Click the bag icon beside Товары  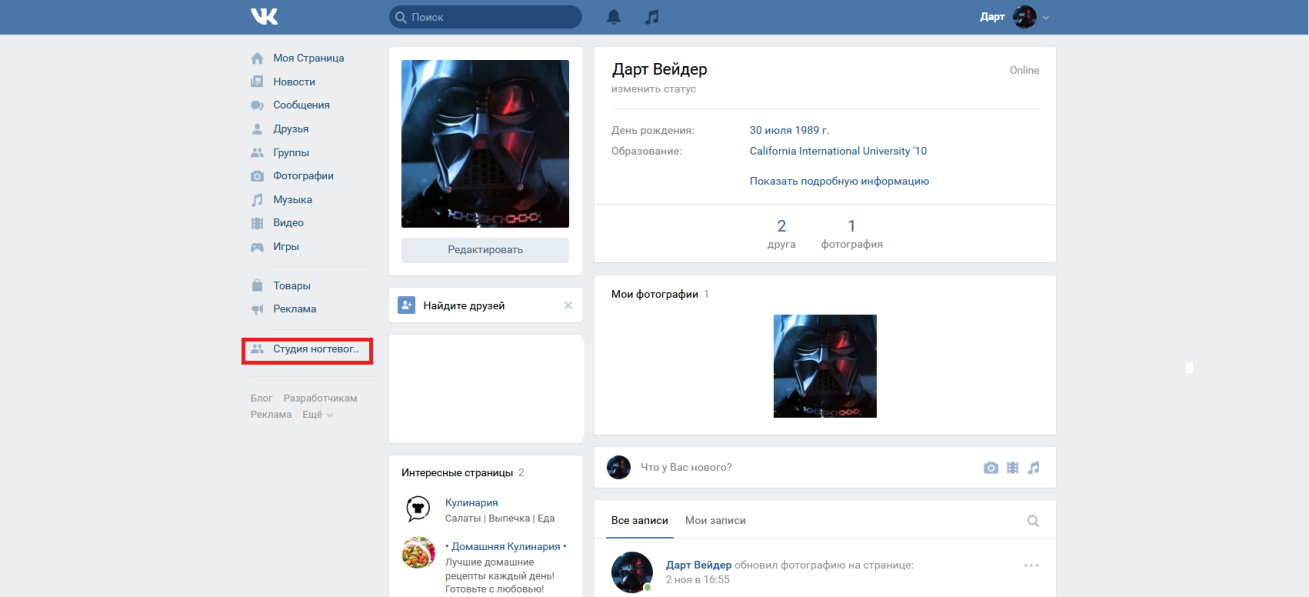257,286
